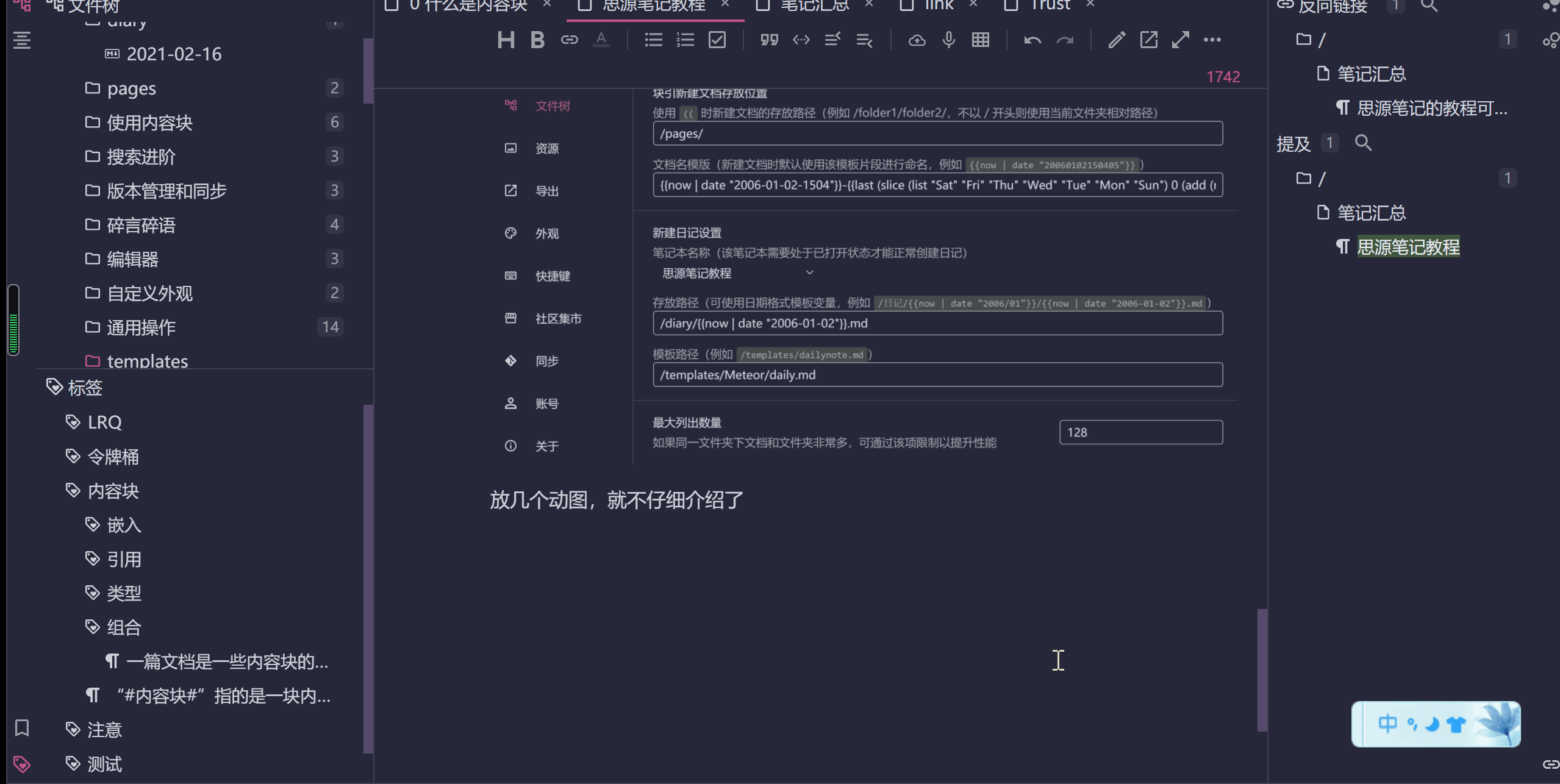Select the table insertion icon
Viewport: 1560px width, 784px height.
point(981,40)
